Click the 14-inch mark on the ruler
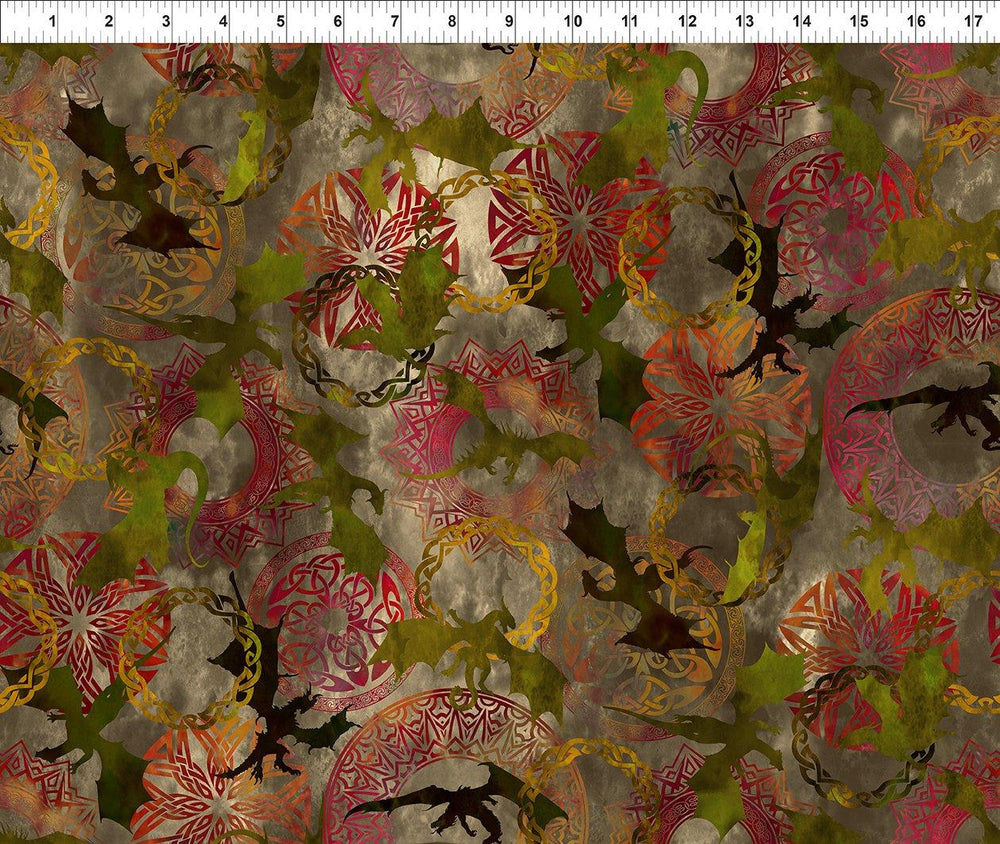 point(801,20)
